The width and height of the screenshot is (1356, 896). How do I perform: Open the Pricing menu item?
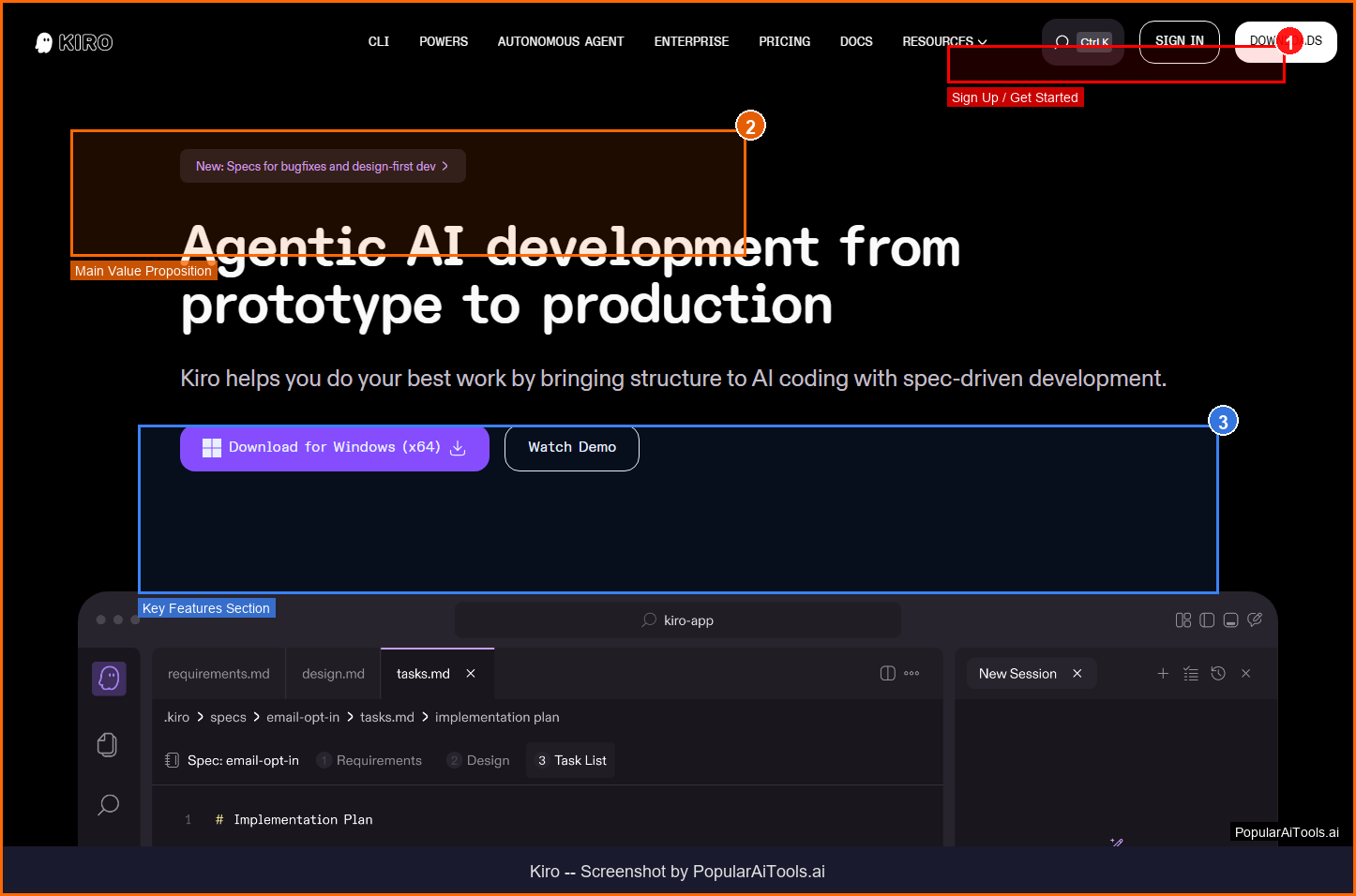pyautogui.click(x=784, y=41)
